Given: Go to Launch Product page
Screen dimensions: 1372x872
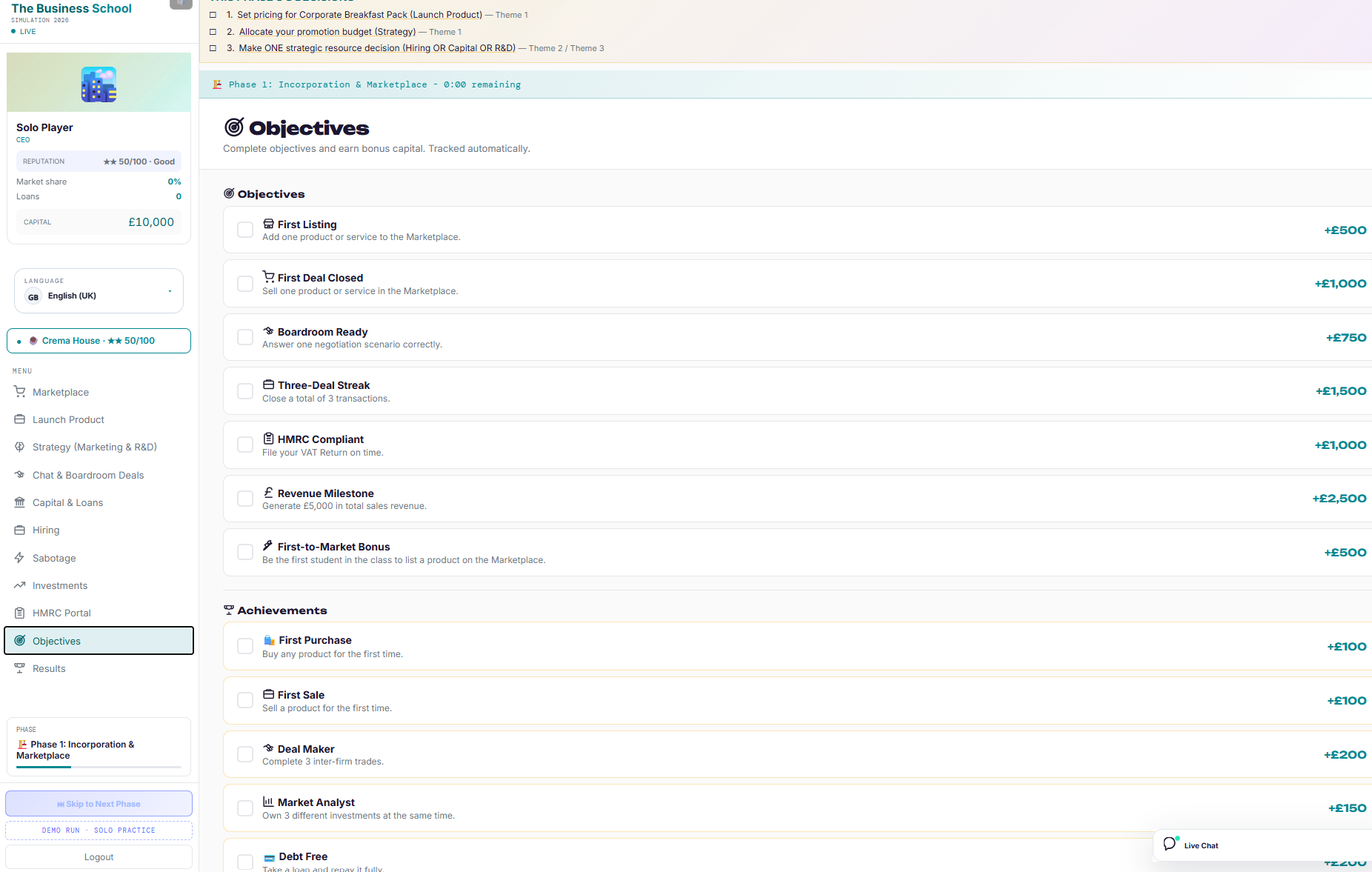Looking at the screenshot, I should [99, 419].
